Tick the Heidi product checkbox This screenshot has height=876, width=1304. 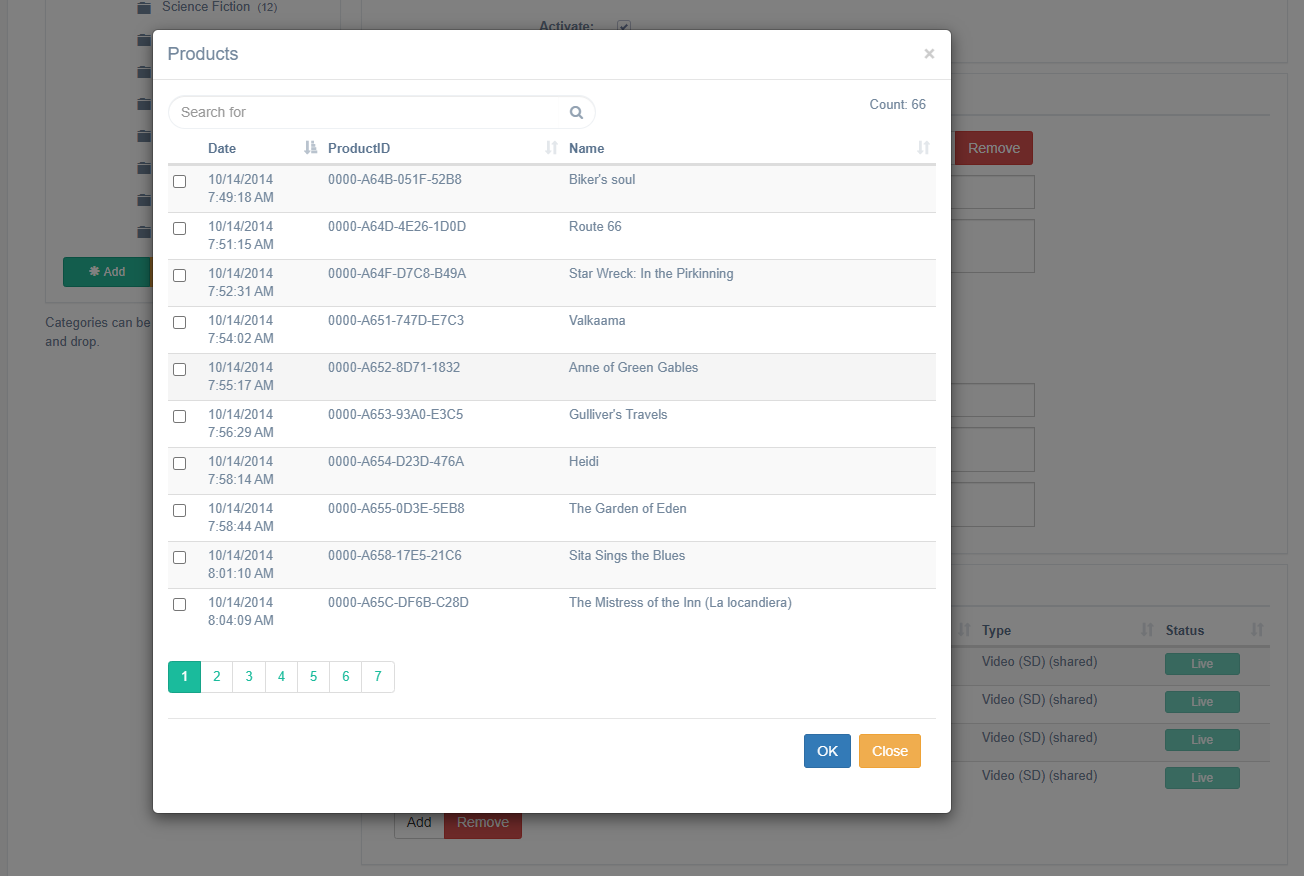pos(180,463)
